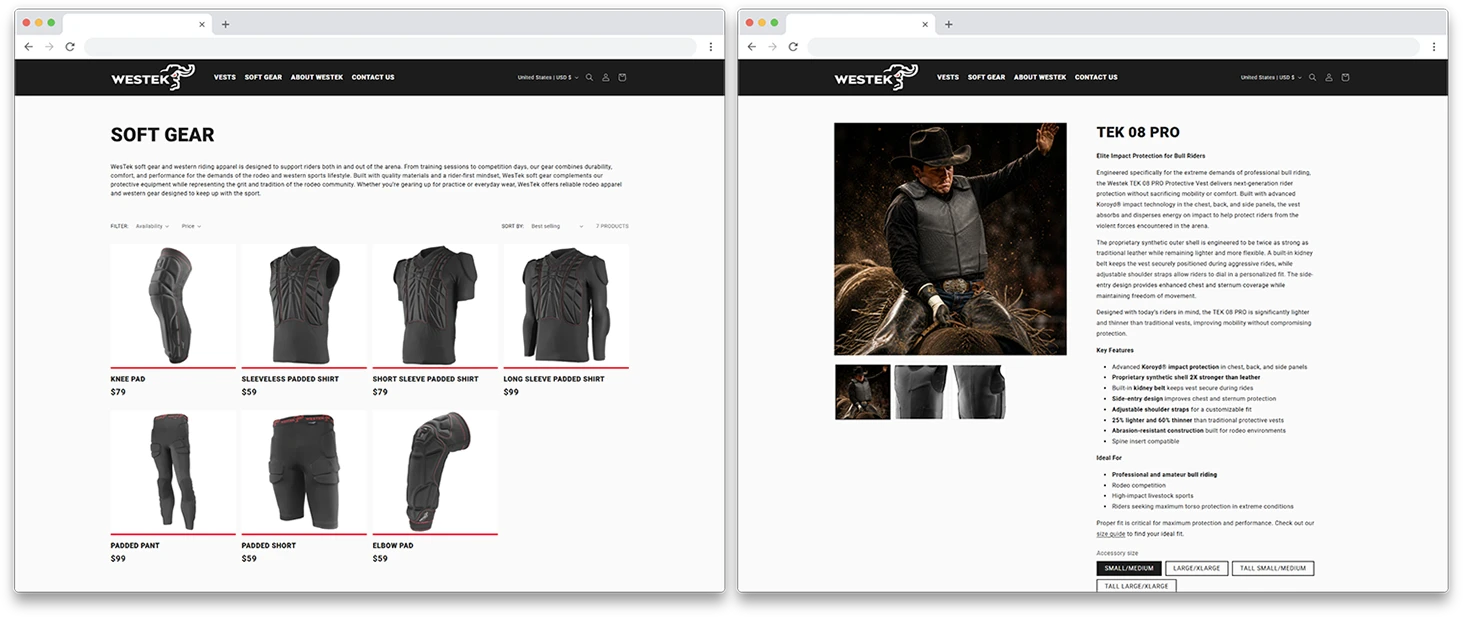Close the tab in left browser window
Screen dimensions: 1463x617
coord(201,24)
